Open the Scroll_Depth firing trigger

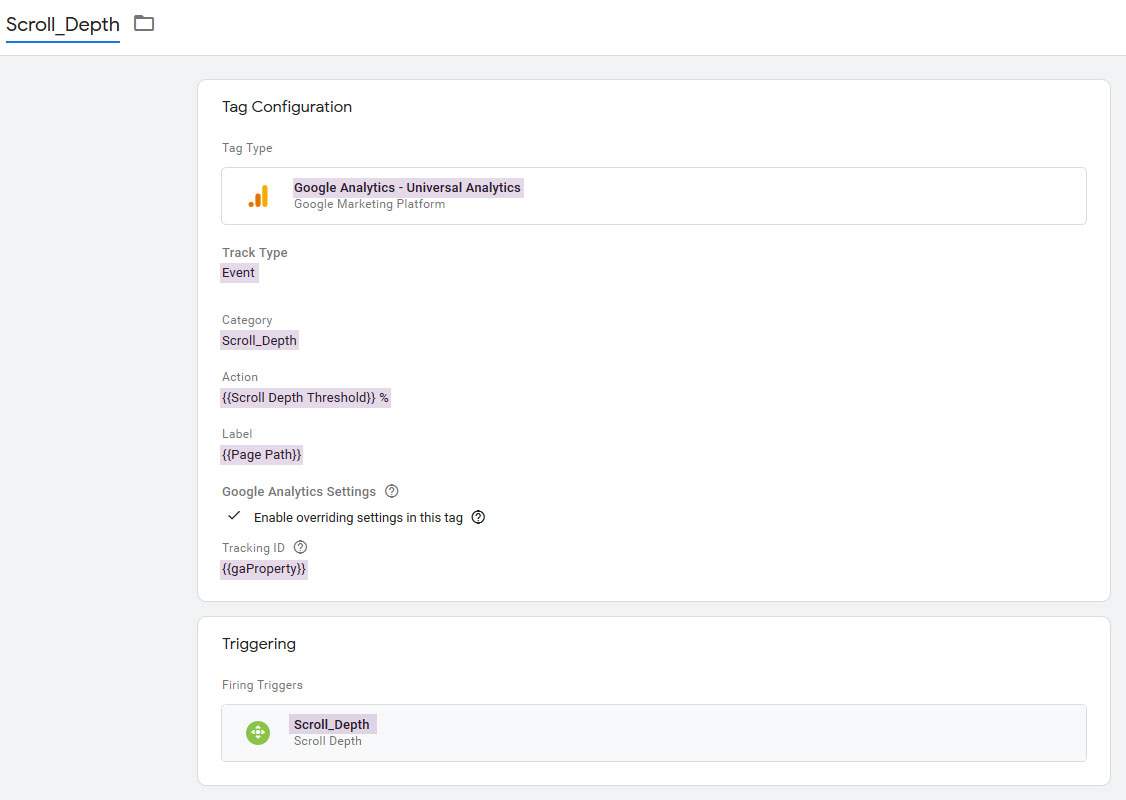653,732
